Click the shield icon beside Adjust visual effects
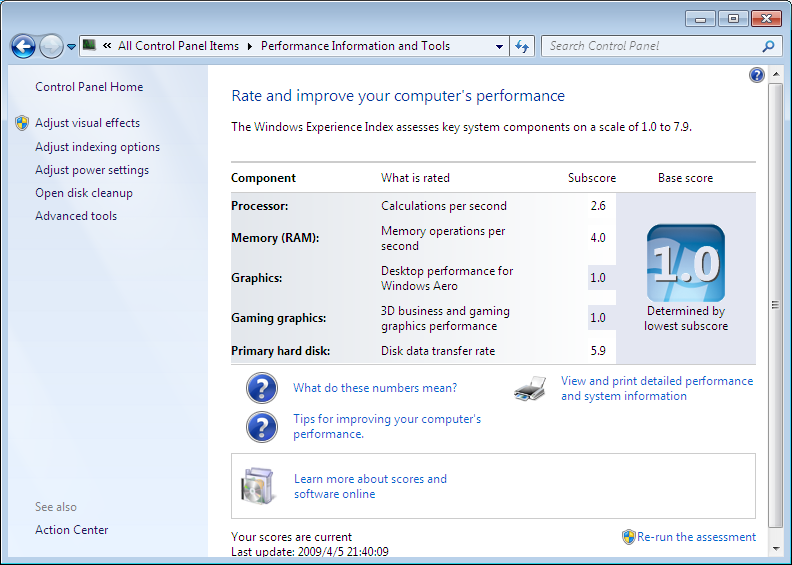 click(22, 123)
